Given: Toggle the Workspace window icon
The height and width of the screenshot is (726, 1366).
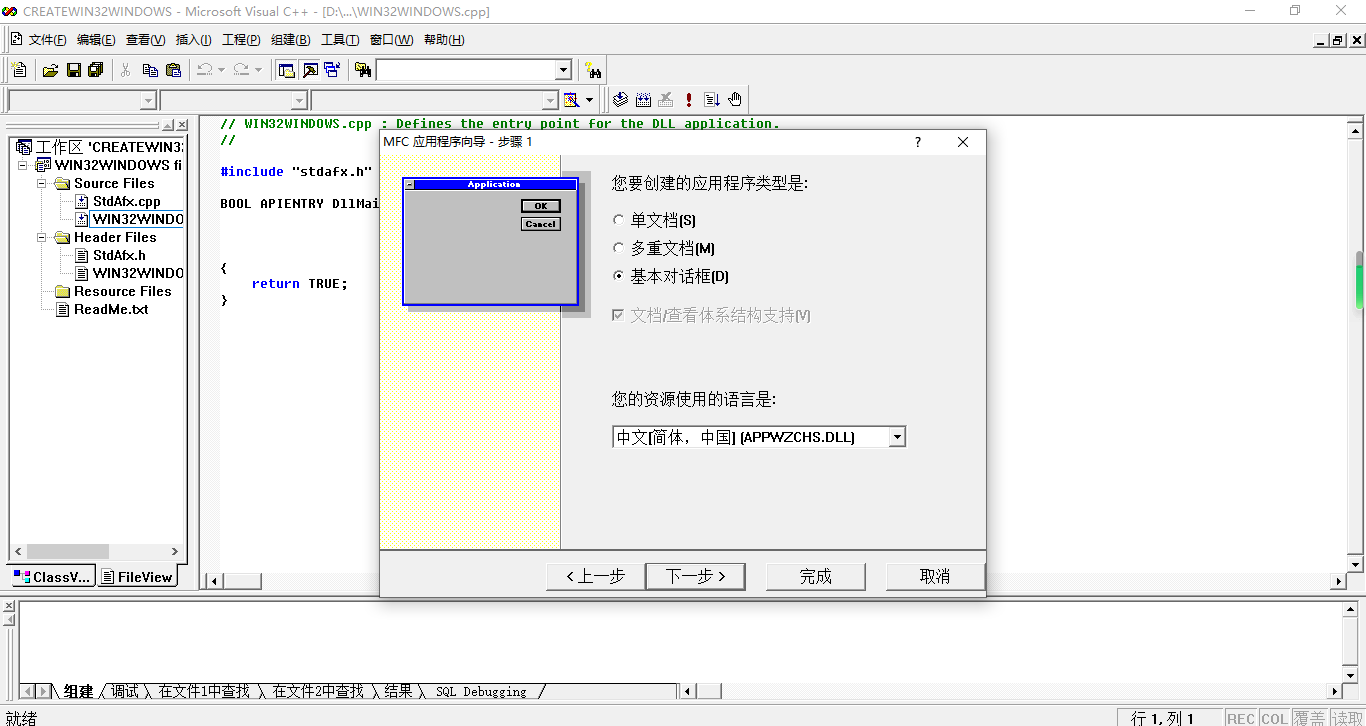Looking at the screenshot, I should pyautogui.click(x=287, y=70).
